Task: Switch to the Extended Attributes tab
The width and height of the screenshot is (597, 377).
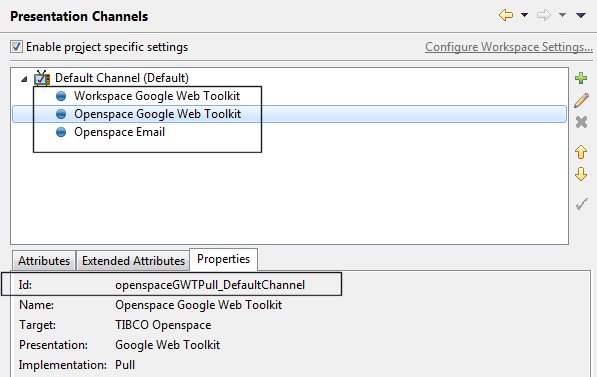Action: click(133, 261)
